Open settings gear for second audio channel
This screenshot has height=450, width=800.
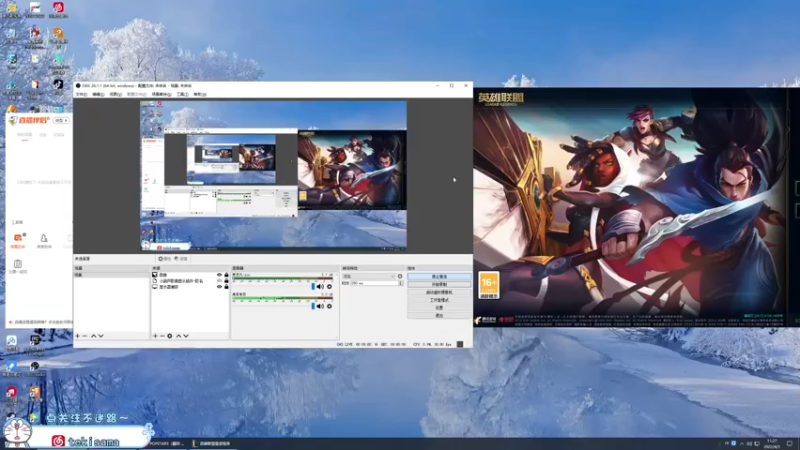point(329,306)
